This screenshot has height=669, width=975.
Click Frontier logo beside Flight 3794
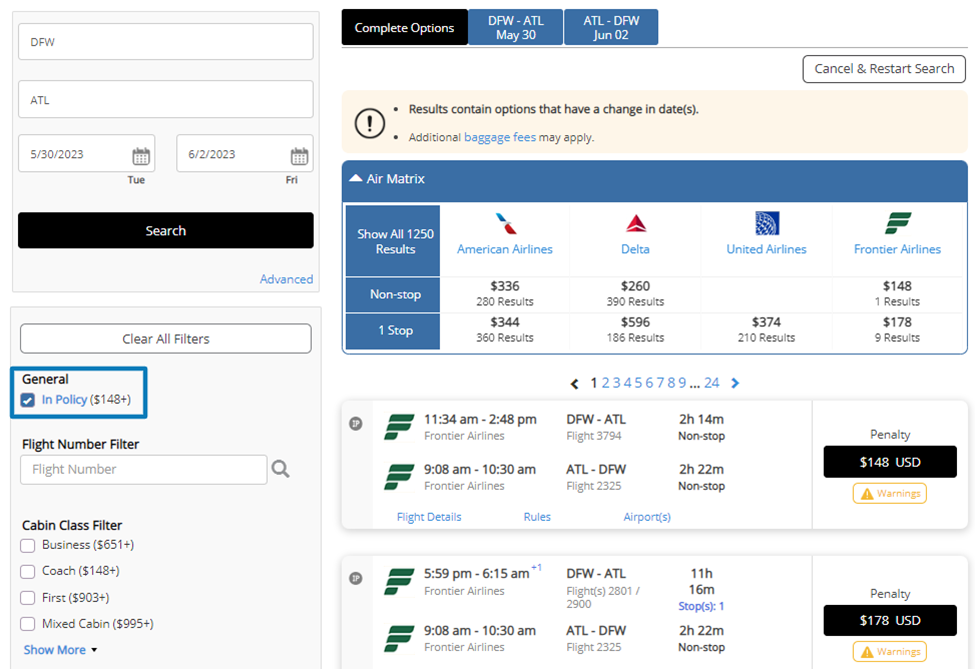point(399,427)
